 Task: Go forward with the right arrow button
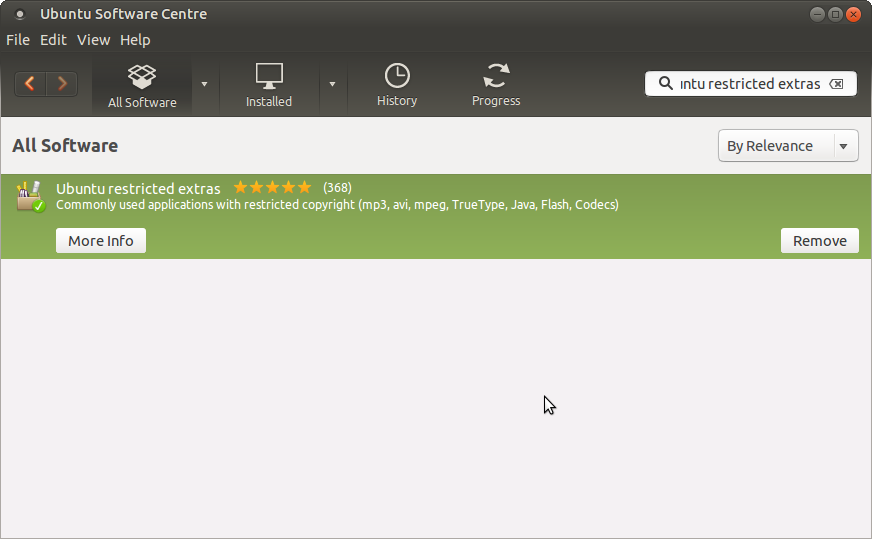62,84
